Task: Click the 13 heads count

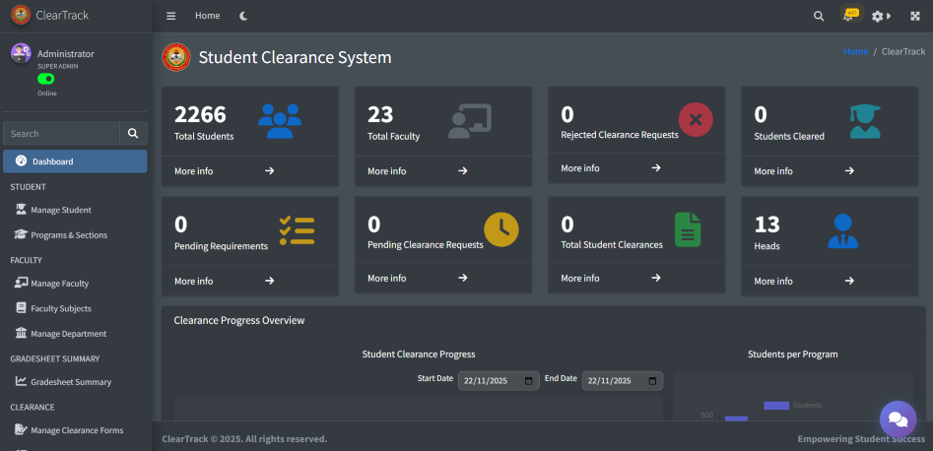Action: pyautogui.click(x=767, y=224)
